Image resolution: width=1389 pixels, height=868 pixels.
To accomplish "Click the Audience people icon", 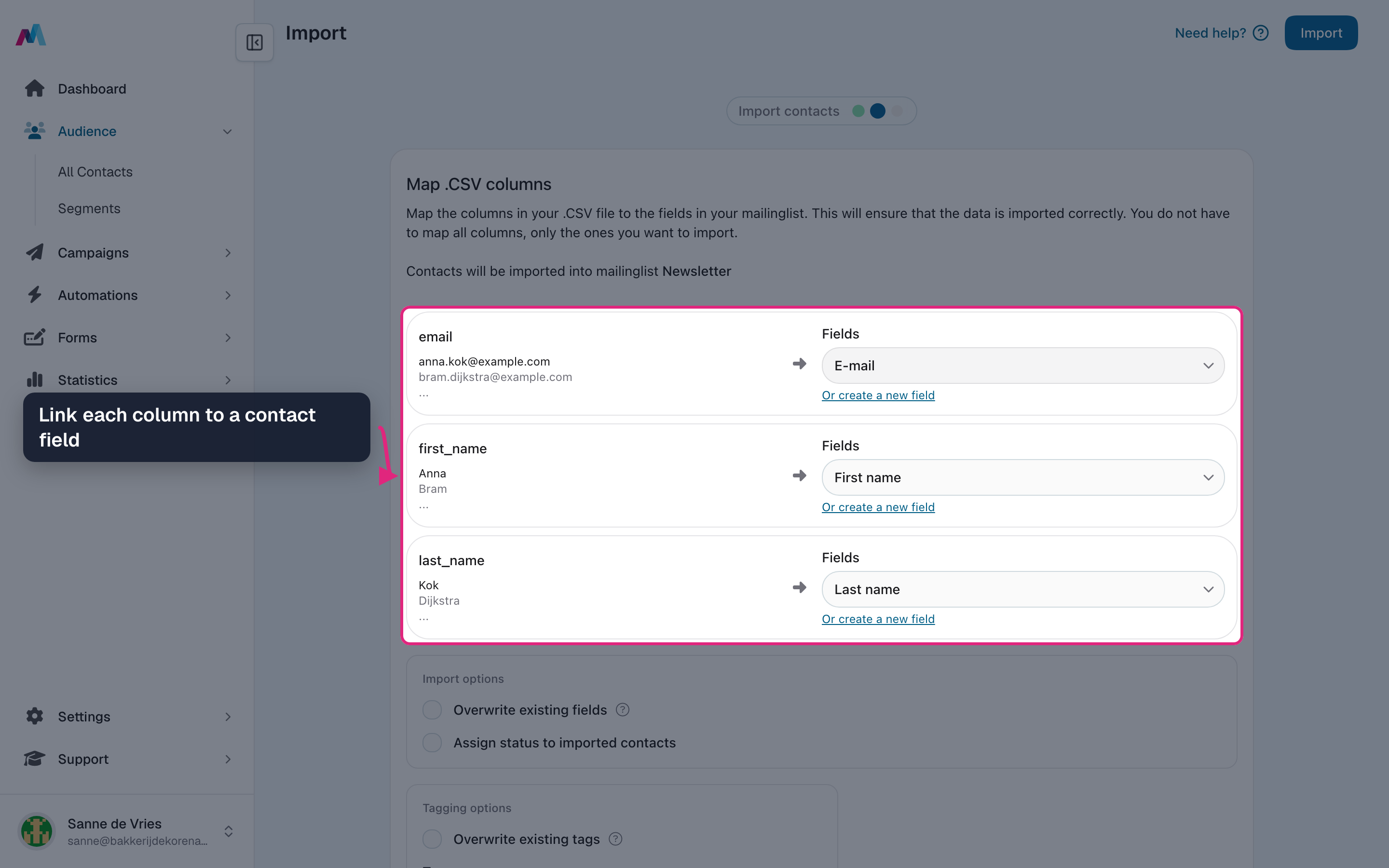I will [34, 131].
